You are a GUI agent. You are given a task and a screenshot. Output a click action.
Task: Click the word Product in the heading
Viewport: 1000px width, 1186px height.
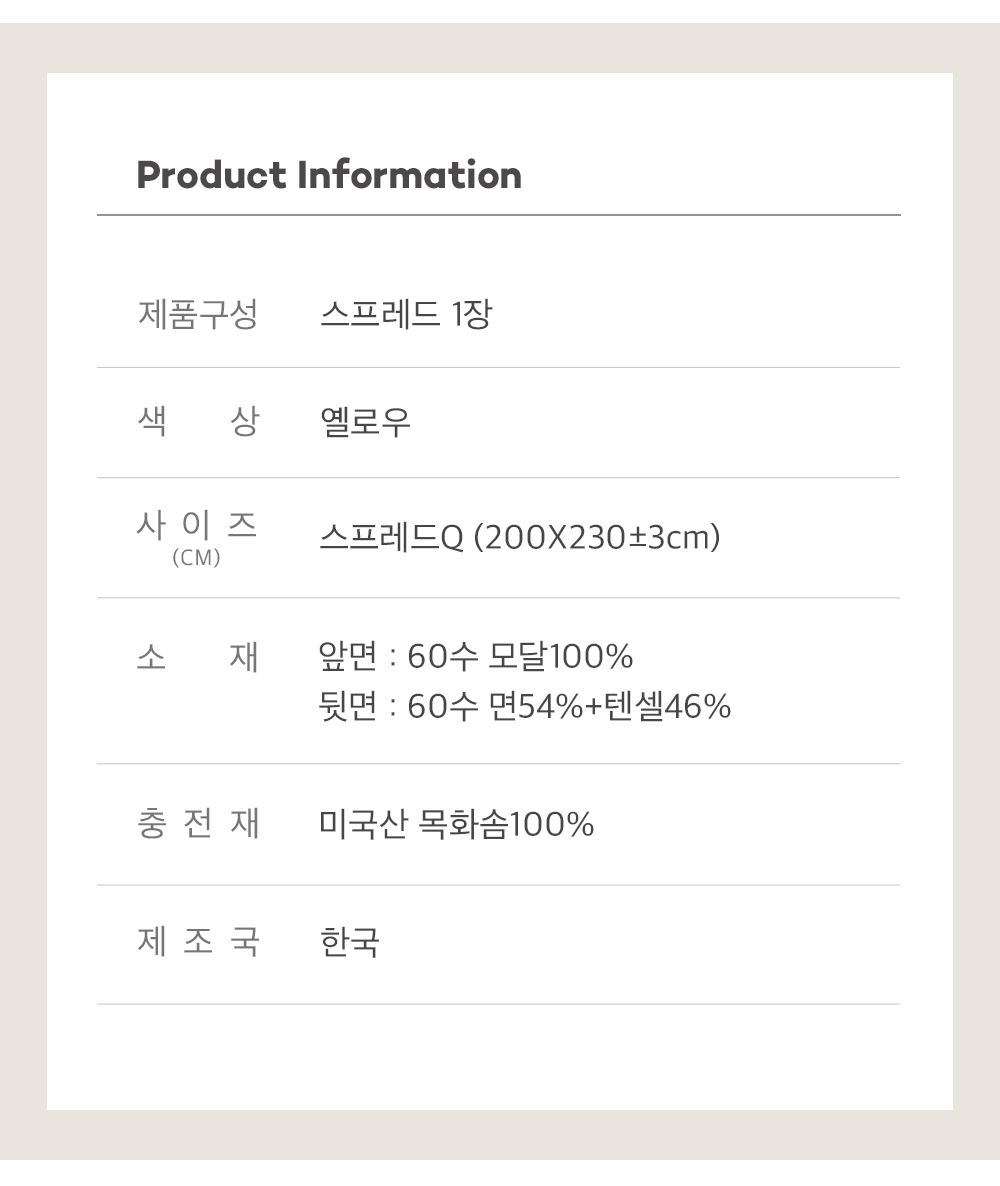[211, 175]
